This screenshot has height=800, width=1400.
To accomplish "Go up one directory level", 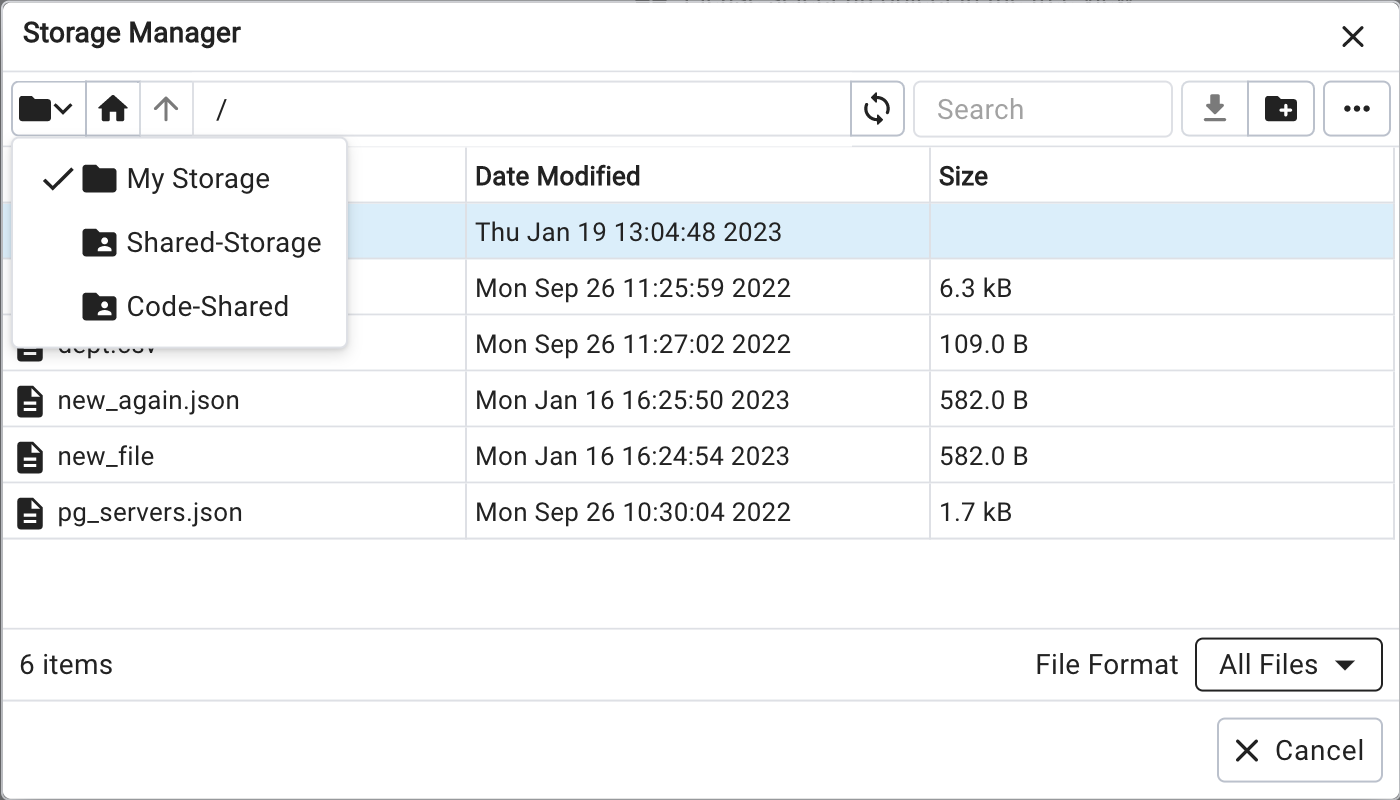I will [166, 109].
